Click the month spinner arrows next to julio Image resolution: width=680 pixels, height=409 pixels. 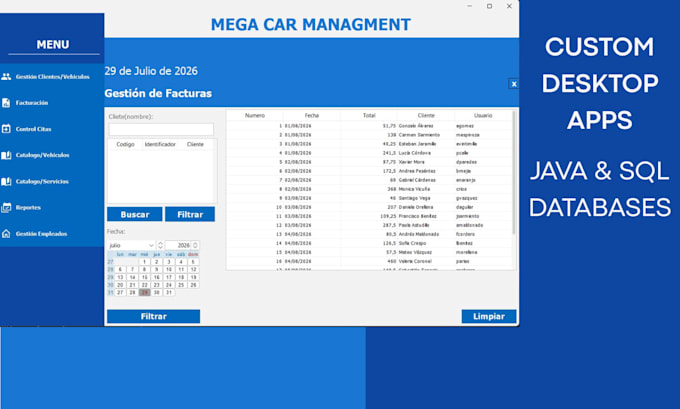(160, 245)
